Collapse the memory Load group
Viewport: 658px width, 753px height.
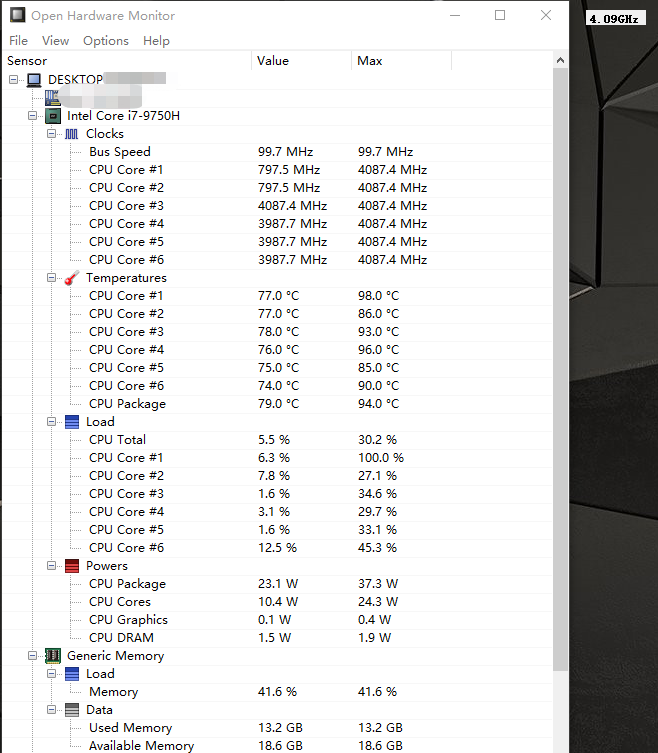[x=51, y=674]
